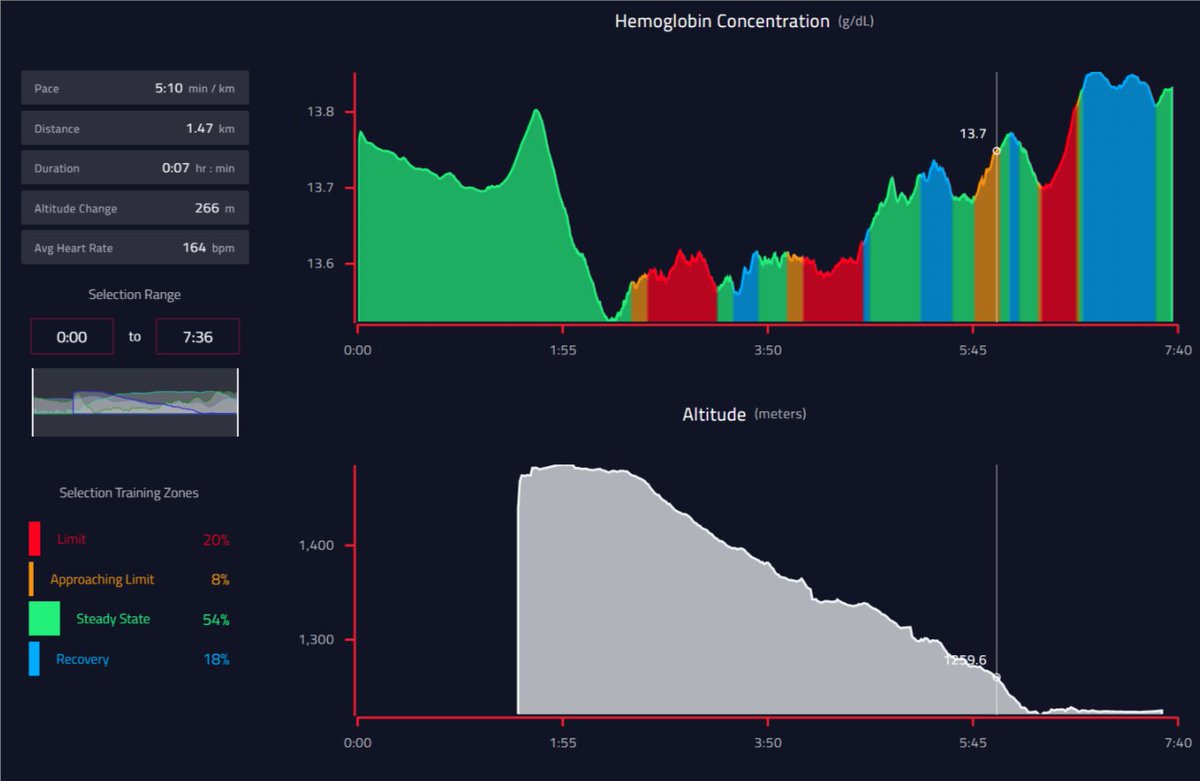Click the selection end time field 7:36
The width and height of the screenshot is (1200, 781).
pyautogui.click(x=197, y=337)
